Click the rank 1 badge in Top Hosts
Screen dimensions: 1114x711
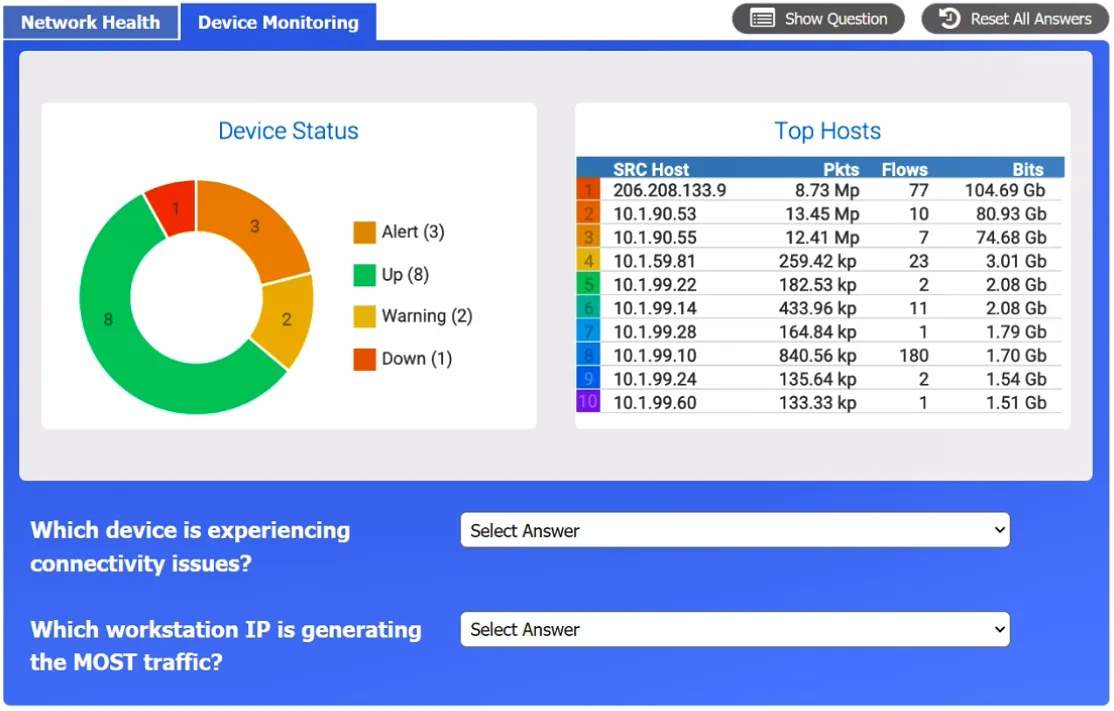588,190
